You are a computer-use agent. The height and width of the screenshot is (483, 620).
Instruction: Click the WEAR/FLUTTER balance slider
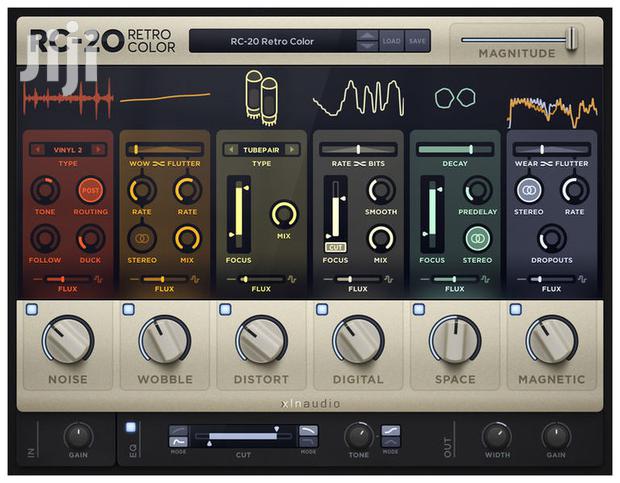552,149
